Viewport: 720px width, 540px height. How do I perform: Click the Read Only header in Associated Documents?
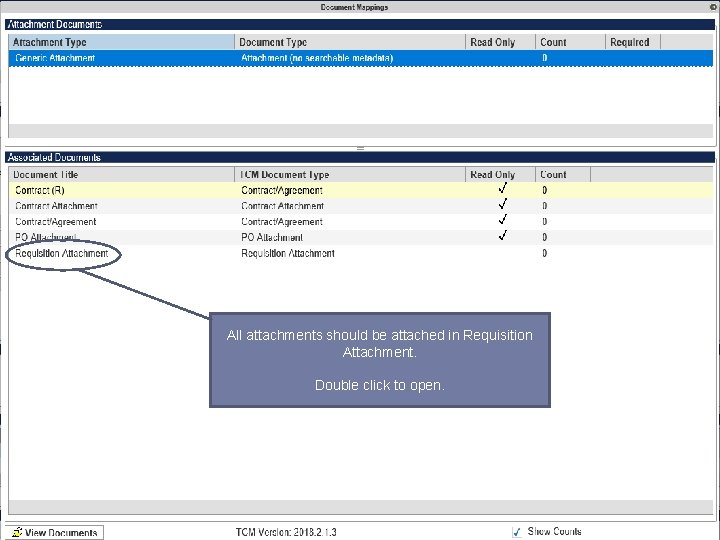pos(501,174)
